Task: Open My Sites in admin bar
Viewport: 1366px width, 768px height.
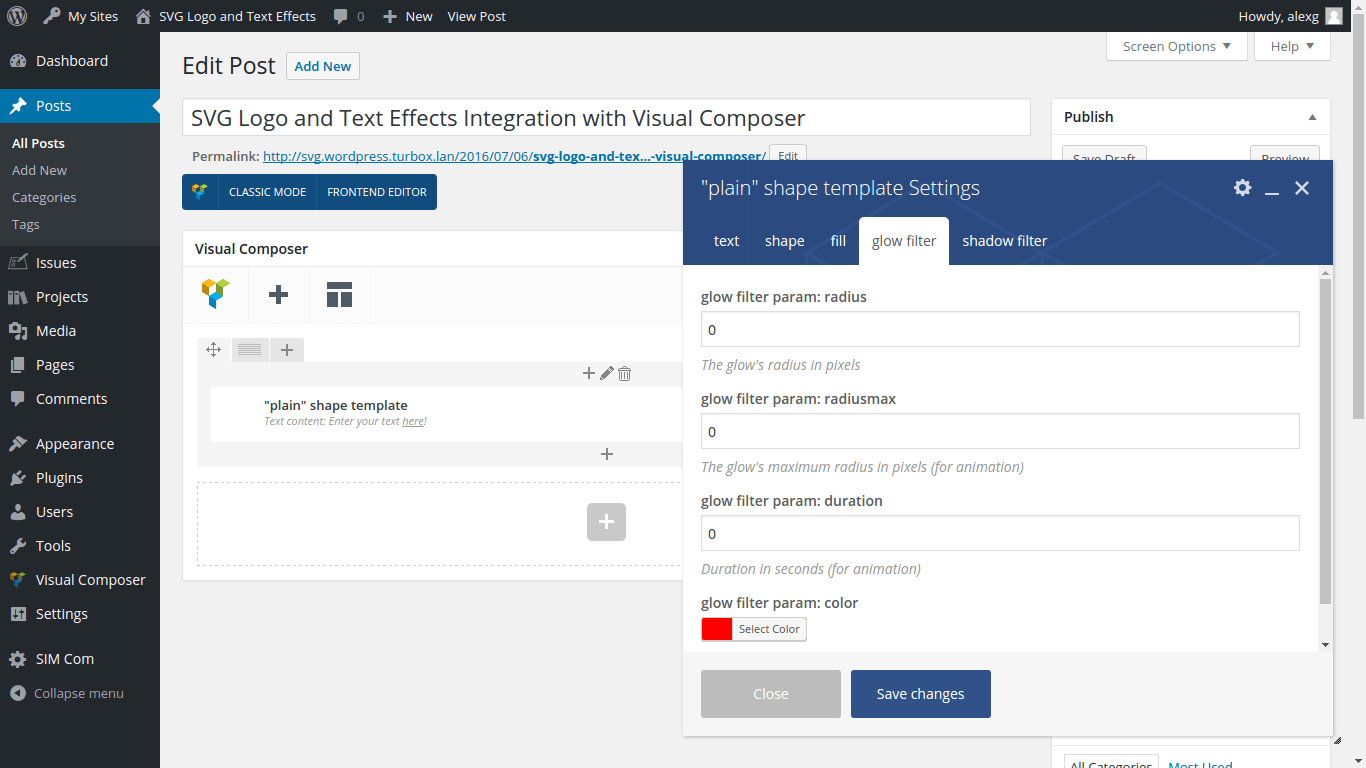Action: (x=80, y=16)
